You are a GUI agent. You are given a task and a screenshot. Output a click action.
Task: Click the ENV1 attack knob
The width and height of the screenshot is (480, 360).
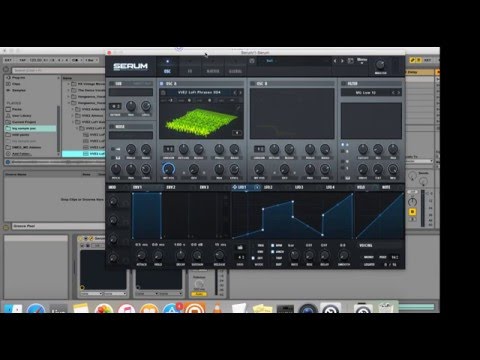click(x=141, y=256)
